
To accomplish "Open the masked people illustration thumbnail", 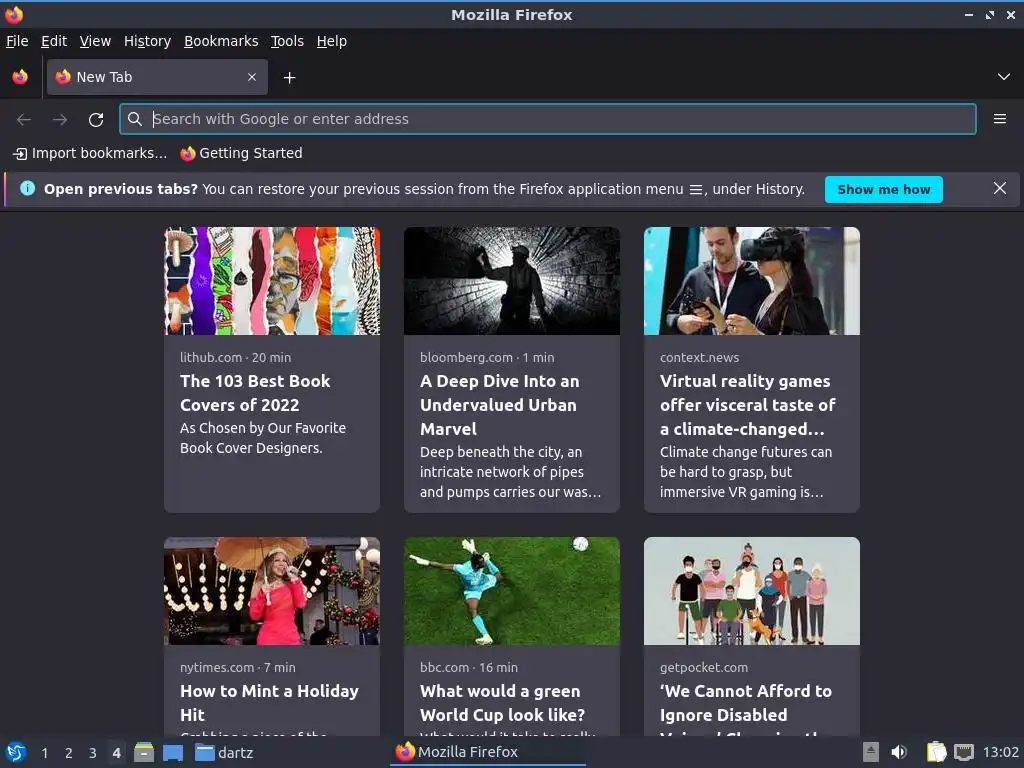I will coord(752,591).
